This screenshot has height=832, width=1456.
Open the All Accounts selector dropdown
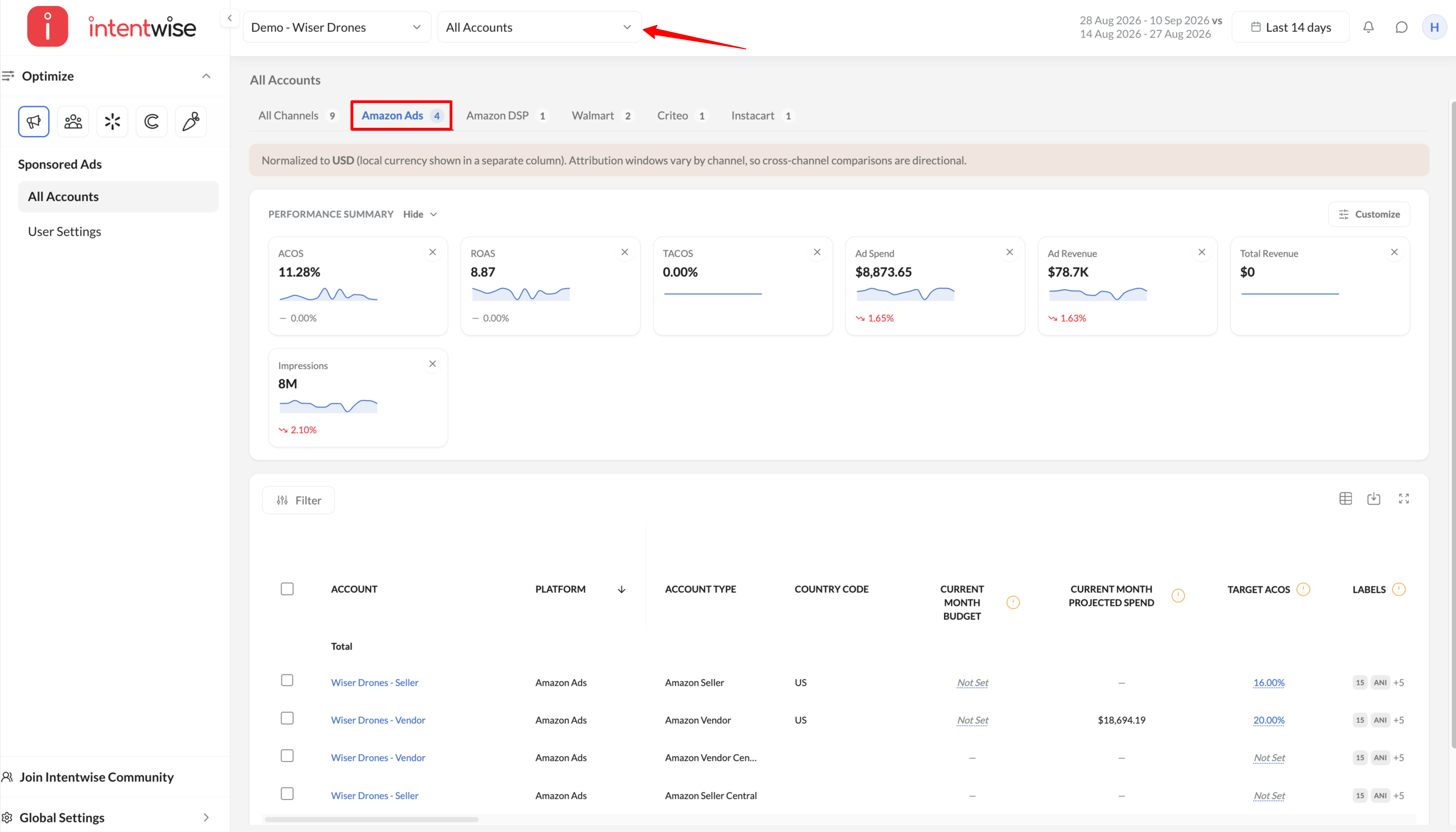(x=540, y=27)
